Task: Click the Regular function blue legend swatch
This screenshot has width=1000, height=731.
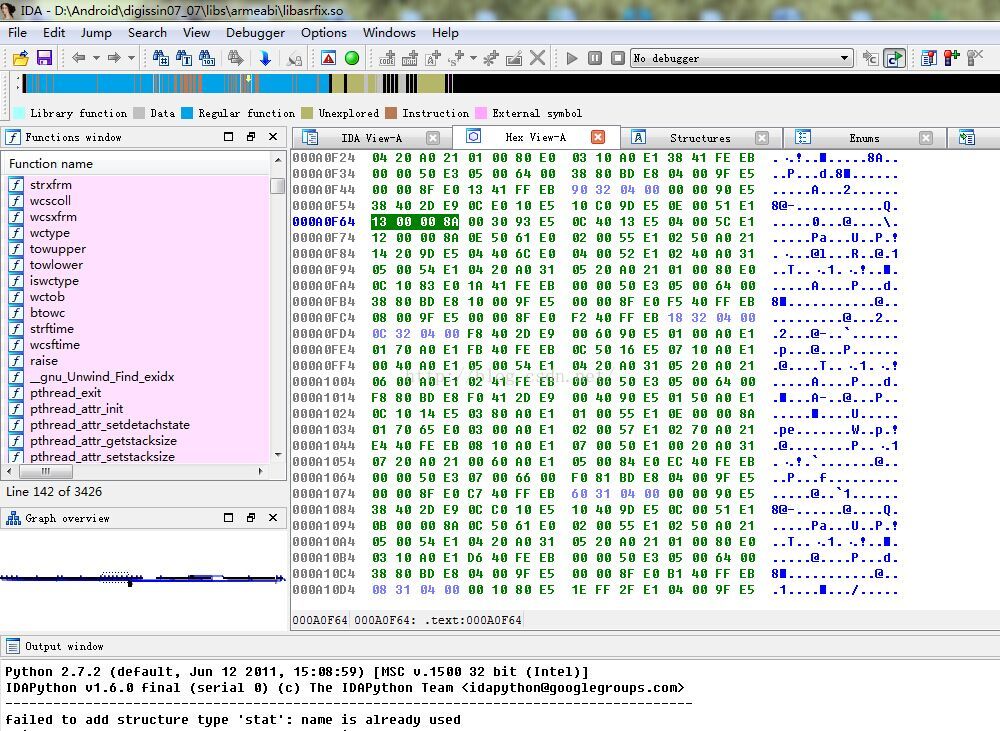Action: (x=187, y=113)
